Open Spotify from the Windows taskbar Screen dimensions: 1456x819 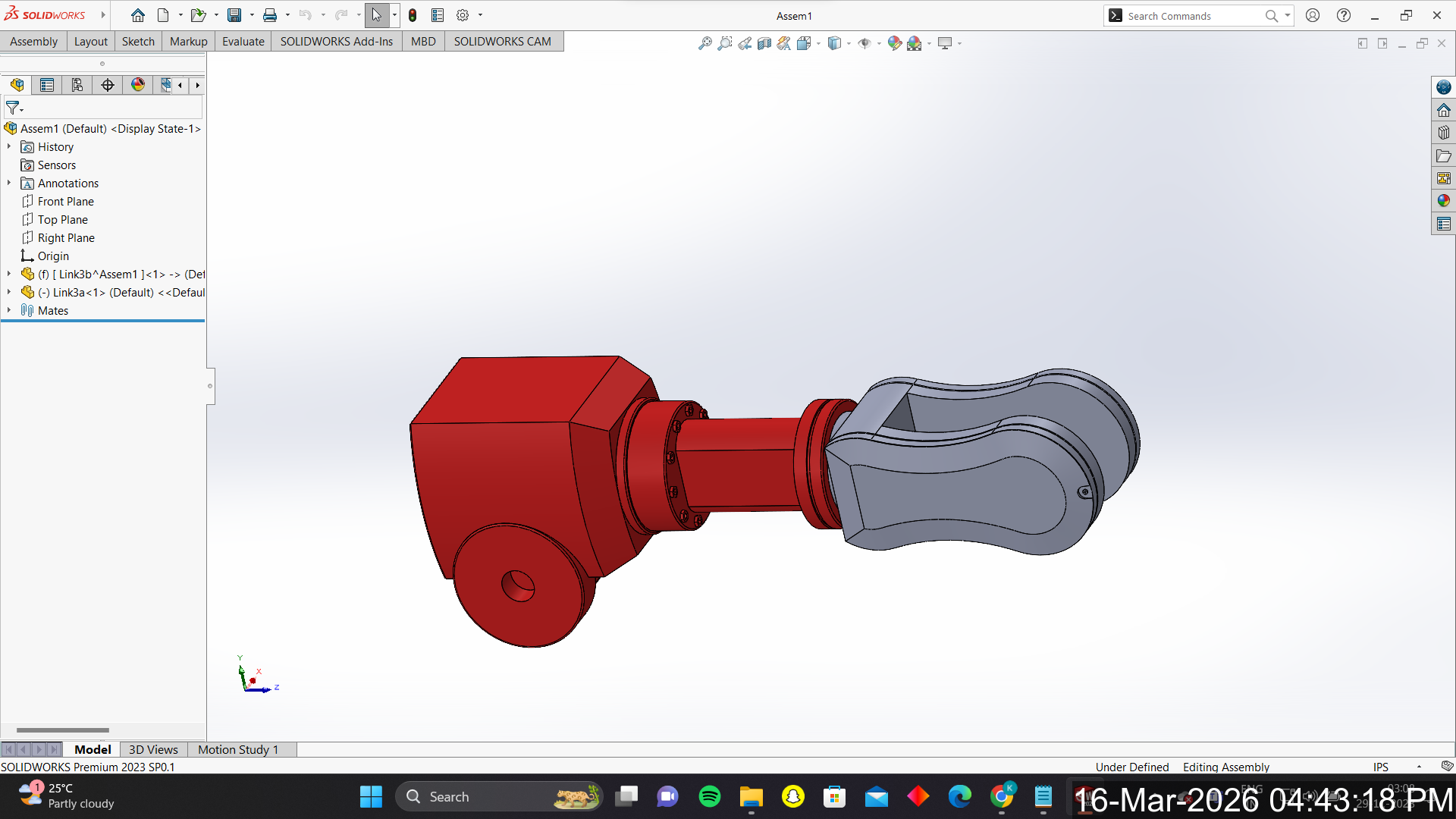click(x=710, y=796)
